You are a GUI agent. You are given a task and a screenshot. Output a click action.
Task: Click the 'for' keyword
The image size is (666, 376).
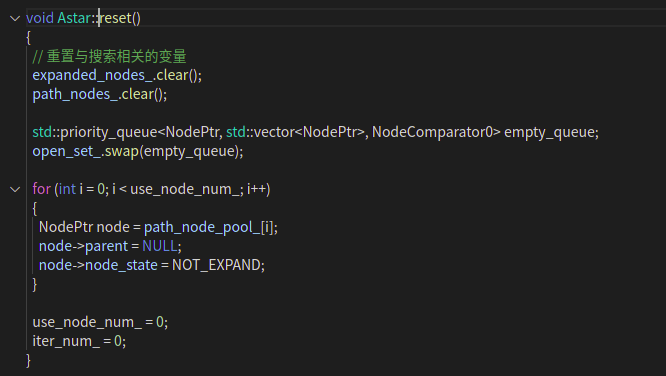coord(42,189)
